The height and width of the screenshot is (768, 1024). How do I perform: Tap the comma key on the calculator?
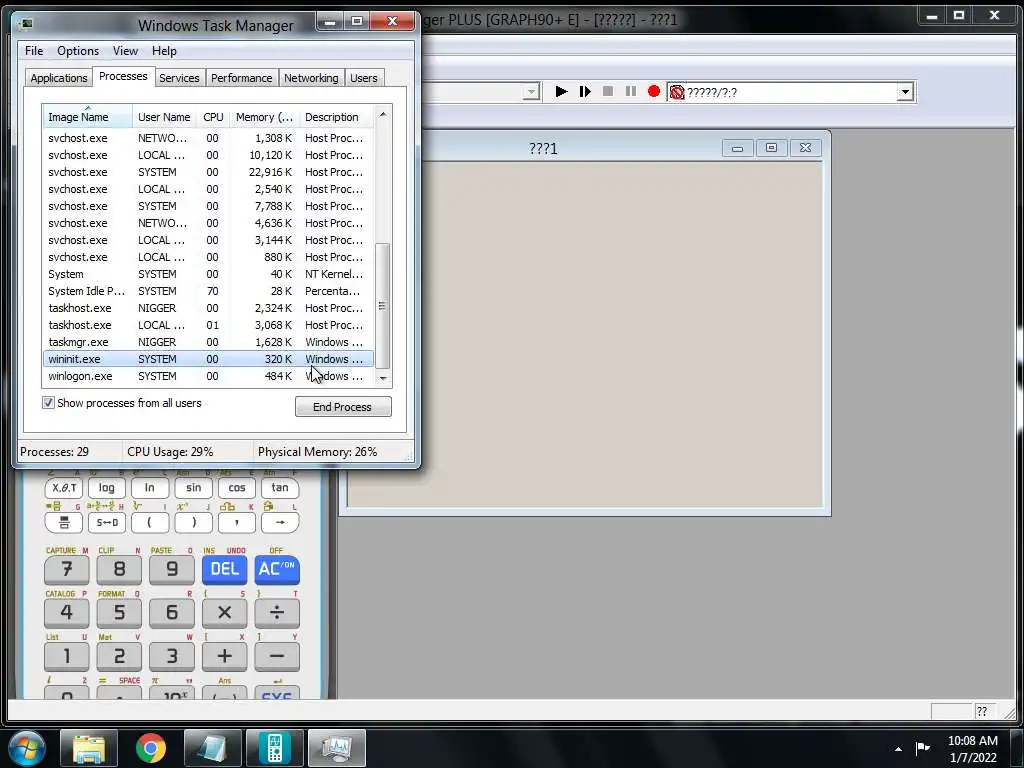point(236,522)
